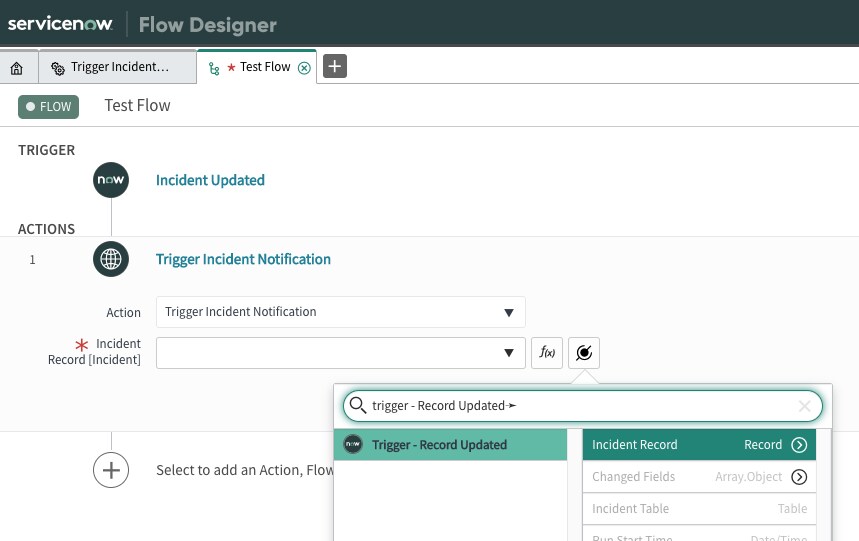The height and width of the screenshot is (541, 859).
Task: Add an action with plus circle
Action: pos(111,470)
